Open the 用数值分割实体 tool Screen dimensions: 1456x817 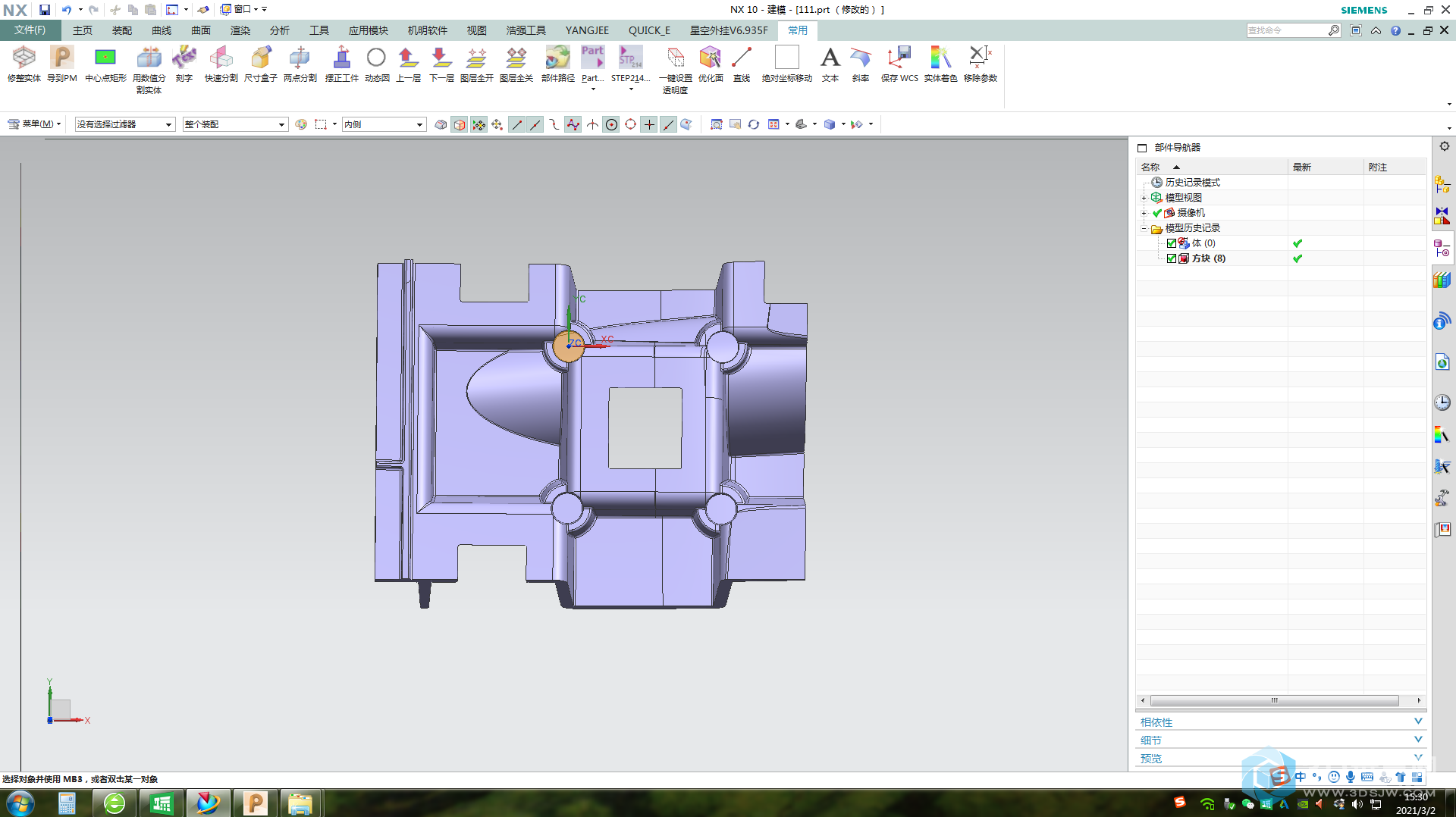coord(149,58)
